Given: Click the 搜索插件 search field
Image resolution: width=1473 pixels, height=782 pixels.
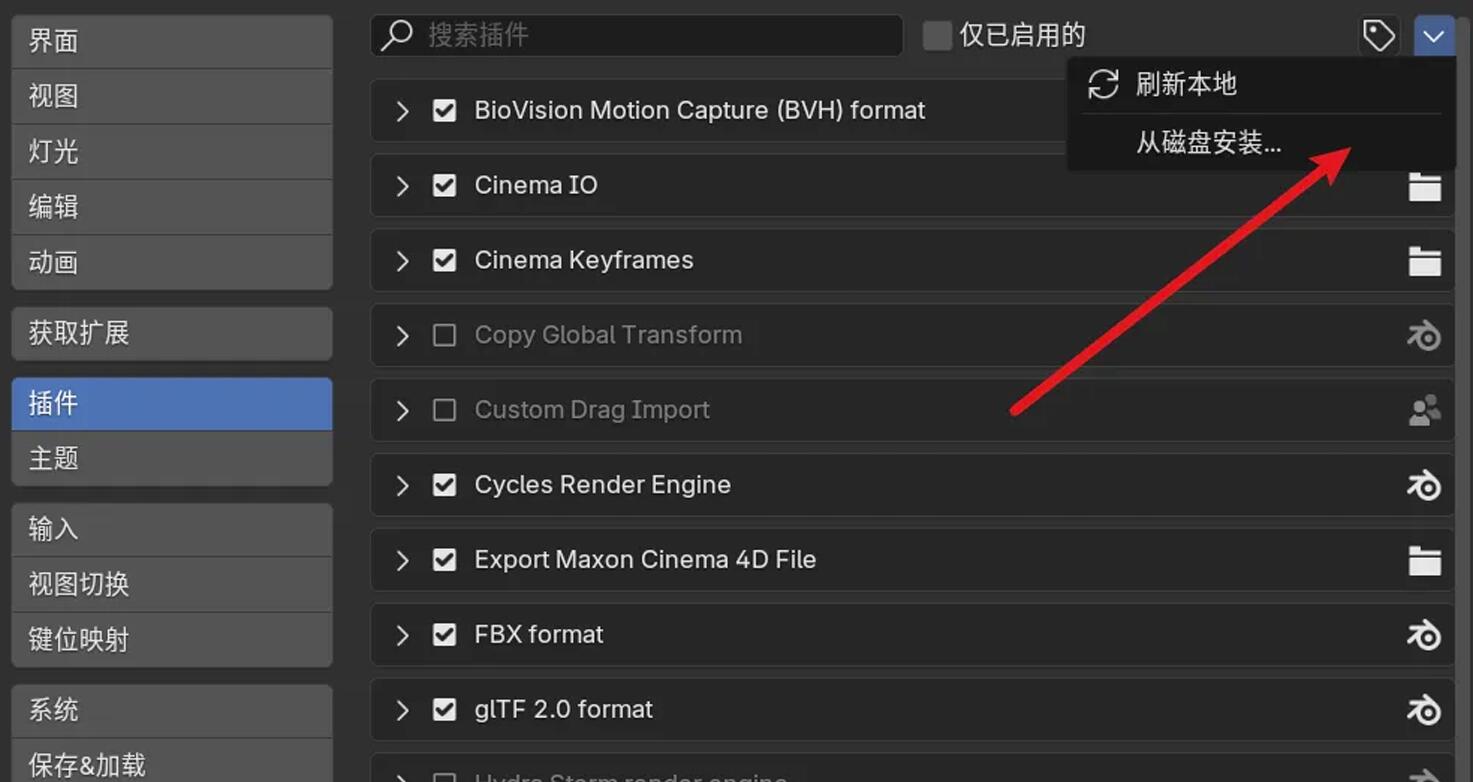Looking at the screenshot, I should pyautogui.click(x=637, y=36).
